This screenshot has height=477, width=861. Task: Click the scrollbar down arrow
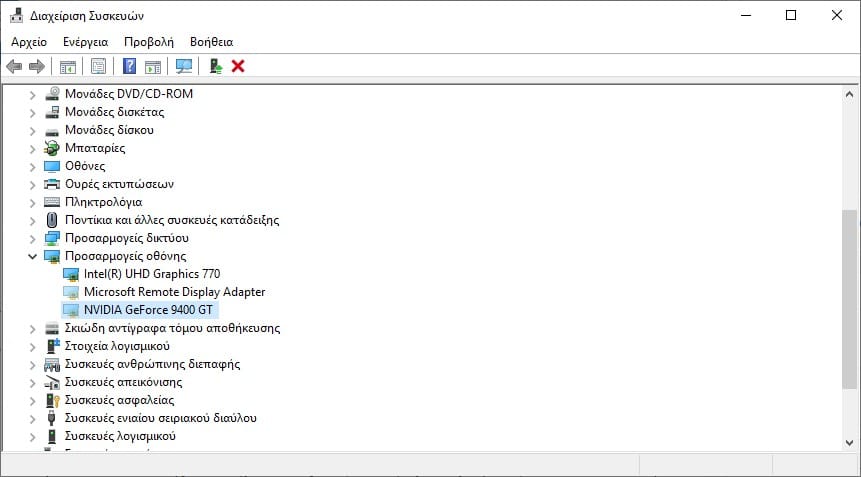pyautogui.click(x=849, y=443)
